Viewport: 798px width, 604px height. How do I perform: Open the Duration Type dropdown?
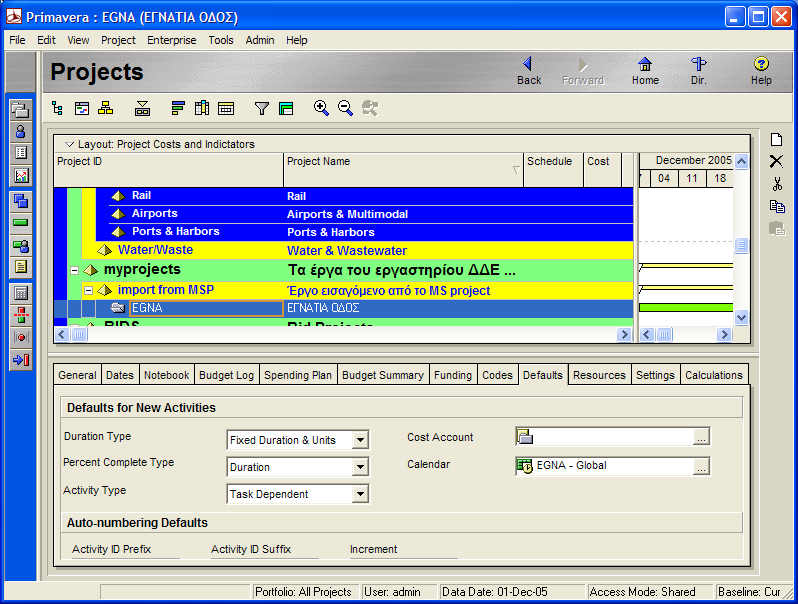(360, 440)
